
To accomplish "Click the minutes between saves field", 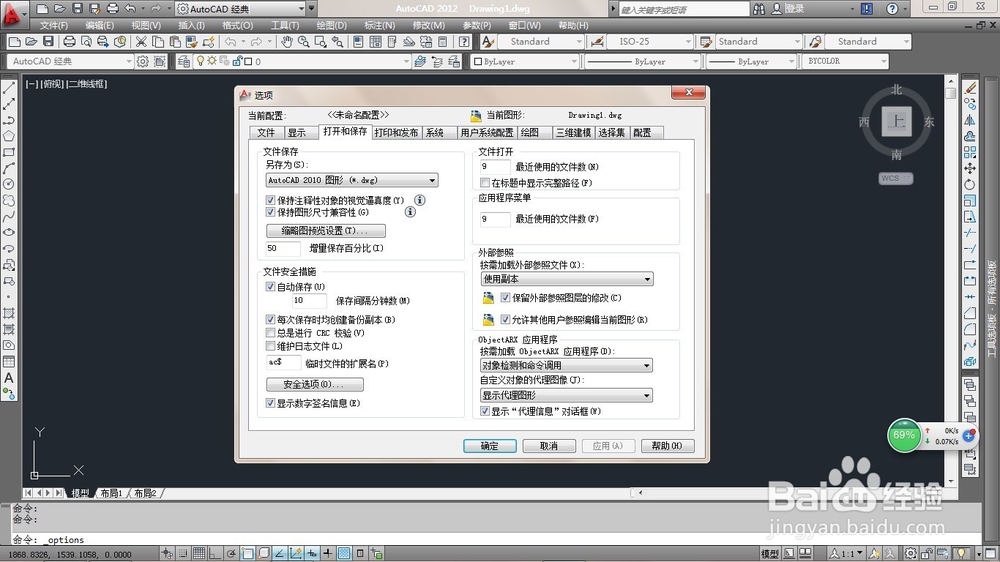I will click(309, 300).
